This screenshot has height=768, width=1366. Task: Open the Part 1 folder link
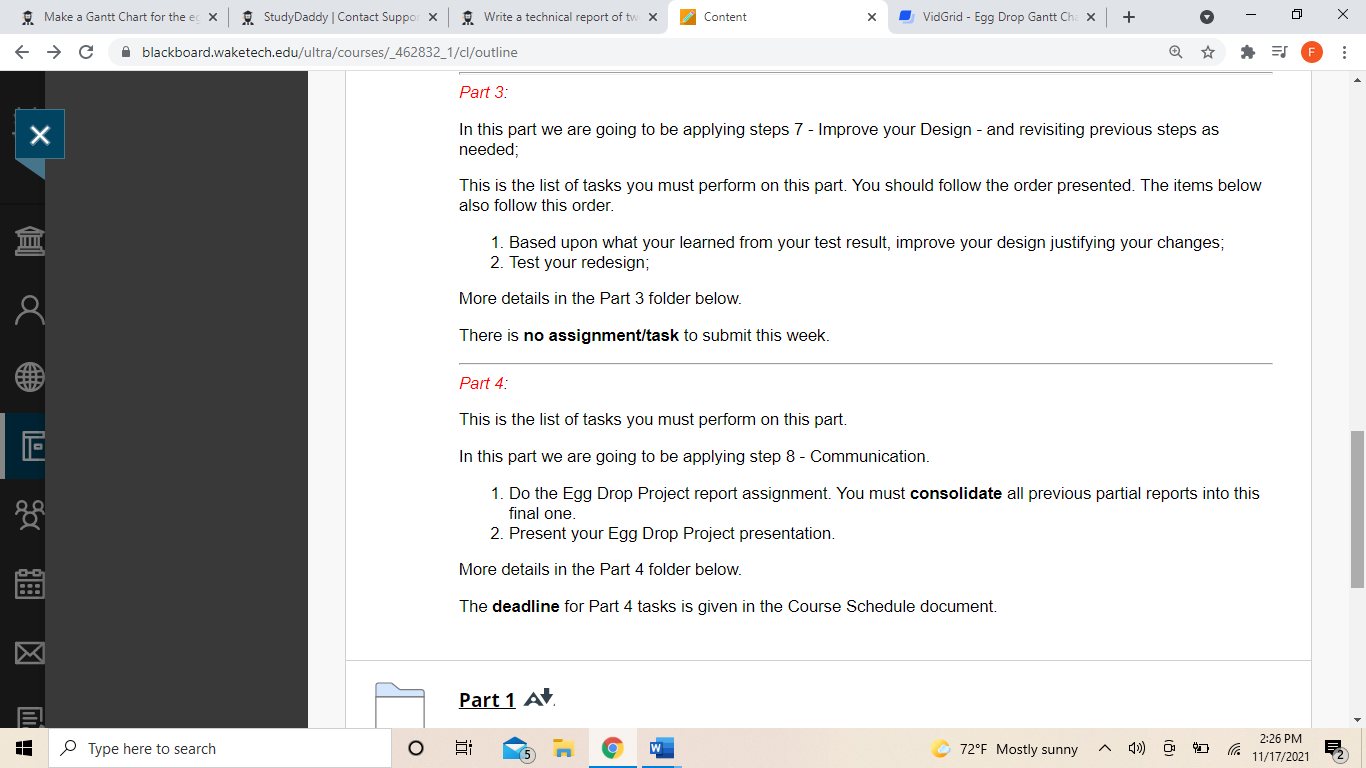tap(486, 700)
